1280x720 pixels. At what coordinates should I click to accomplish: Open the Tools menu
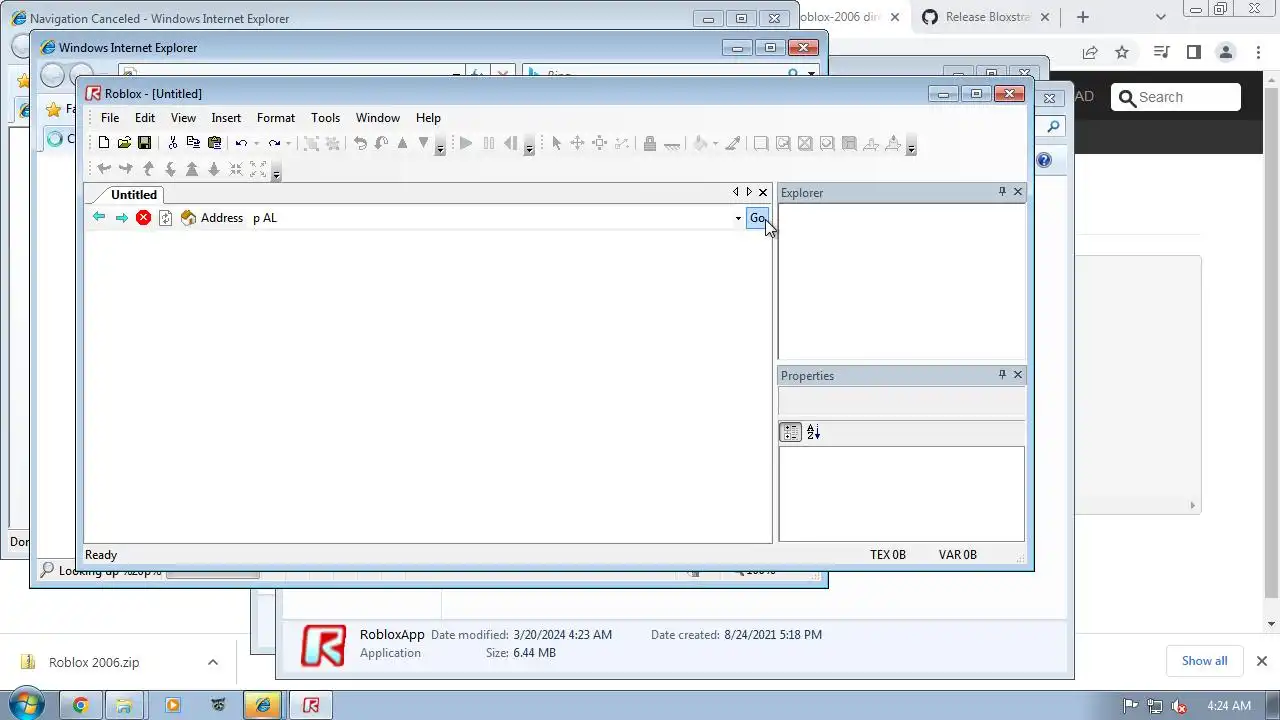[325, 118]
